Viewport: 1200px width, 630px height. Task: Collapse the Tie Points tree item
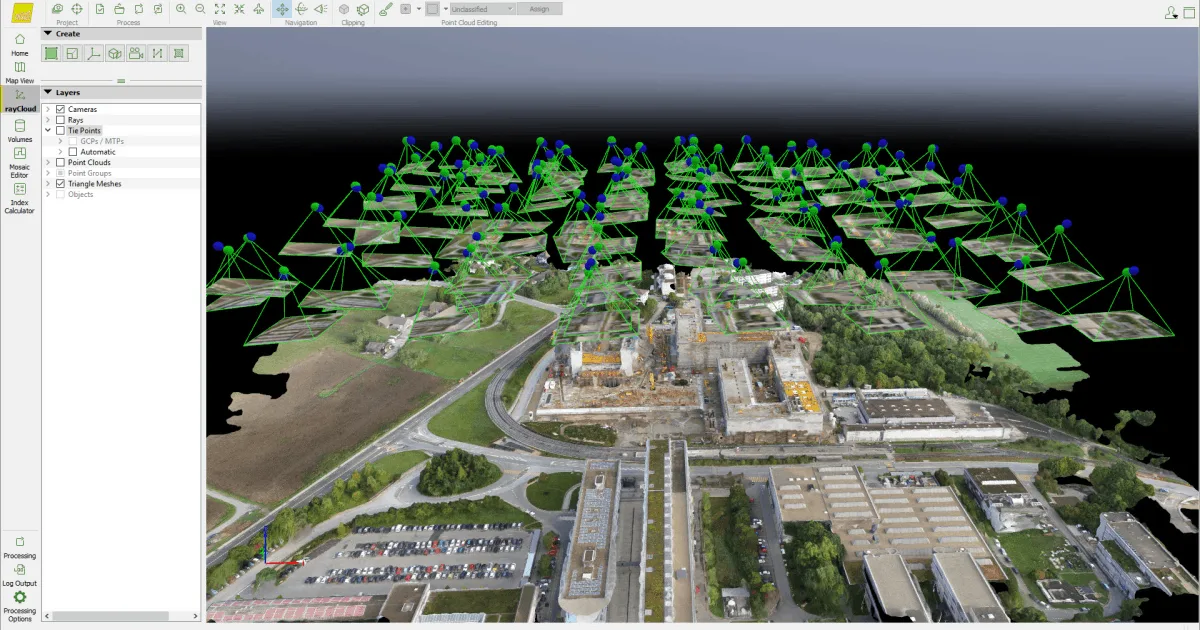[x=48, y=130]
